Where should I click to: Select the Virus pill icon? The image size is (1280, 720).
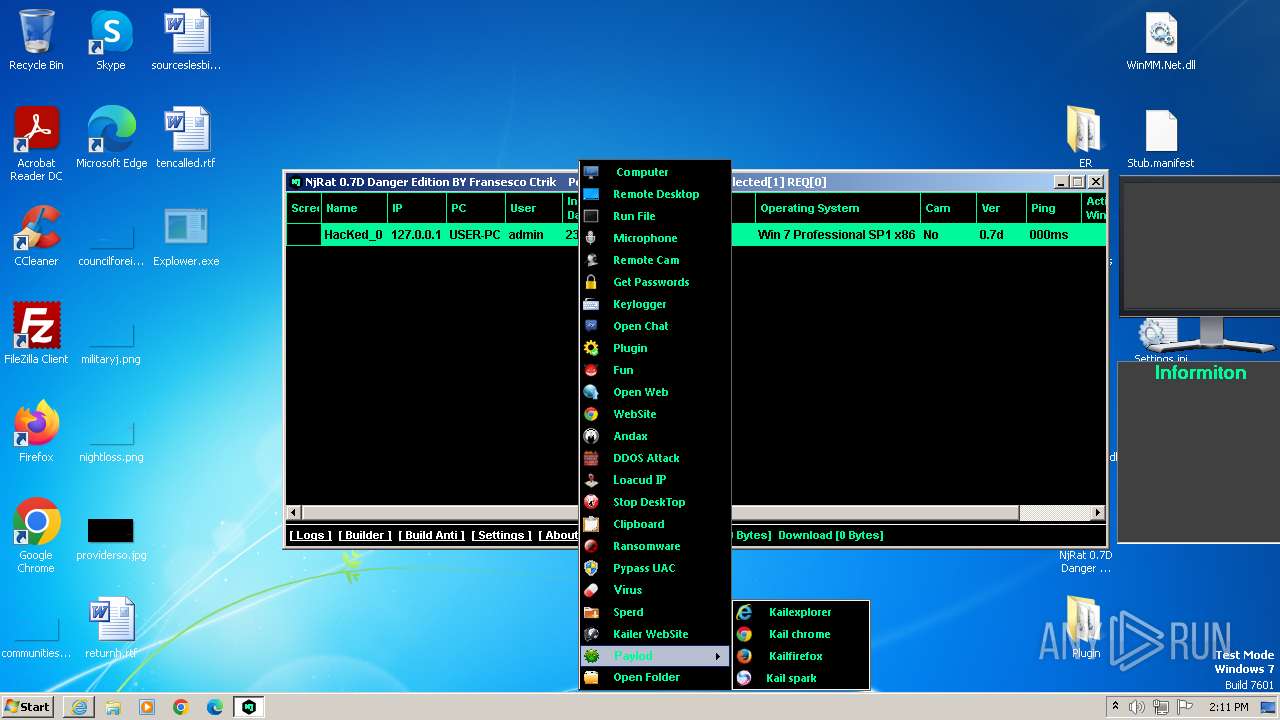click(x=591, y=590)
